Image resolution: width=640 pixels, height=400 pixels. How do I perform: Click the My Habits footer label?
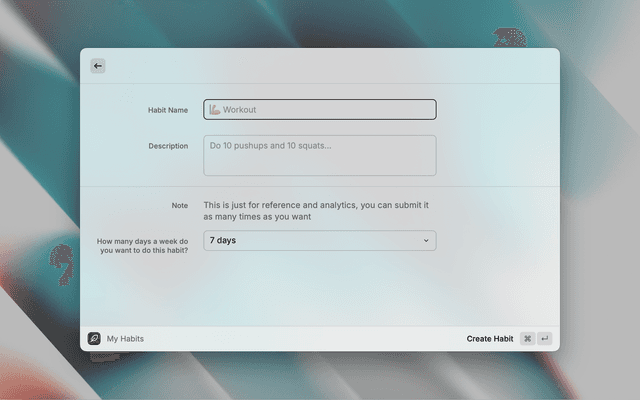125,339
